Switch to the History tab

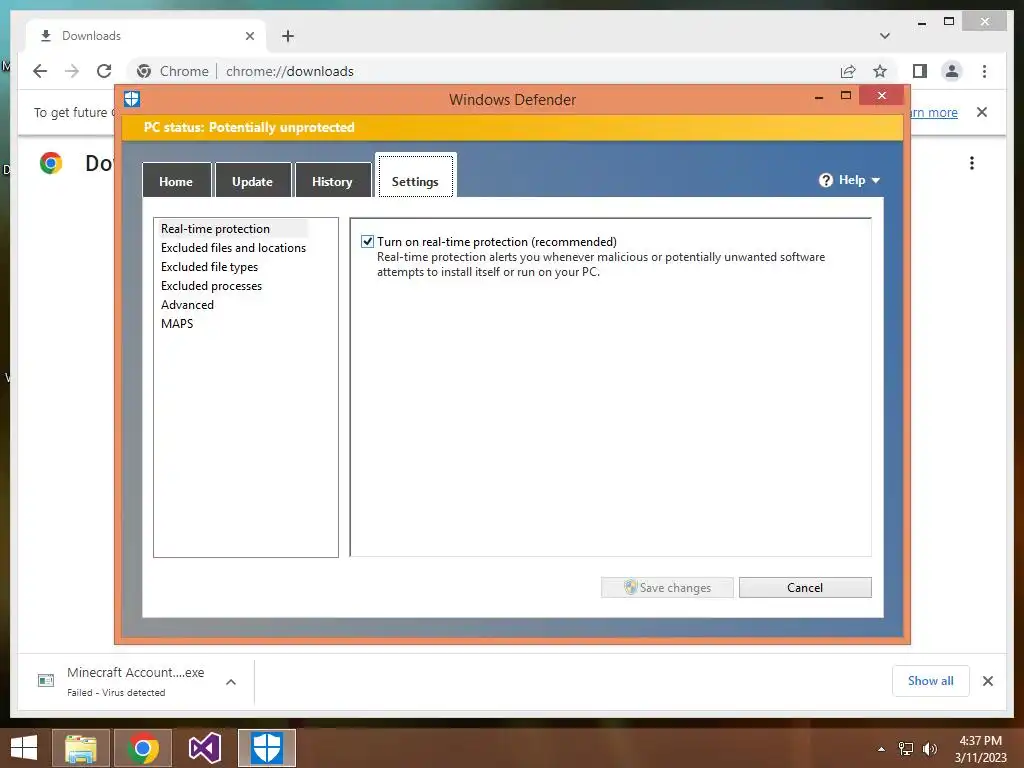(332, 181)
